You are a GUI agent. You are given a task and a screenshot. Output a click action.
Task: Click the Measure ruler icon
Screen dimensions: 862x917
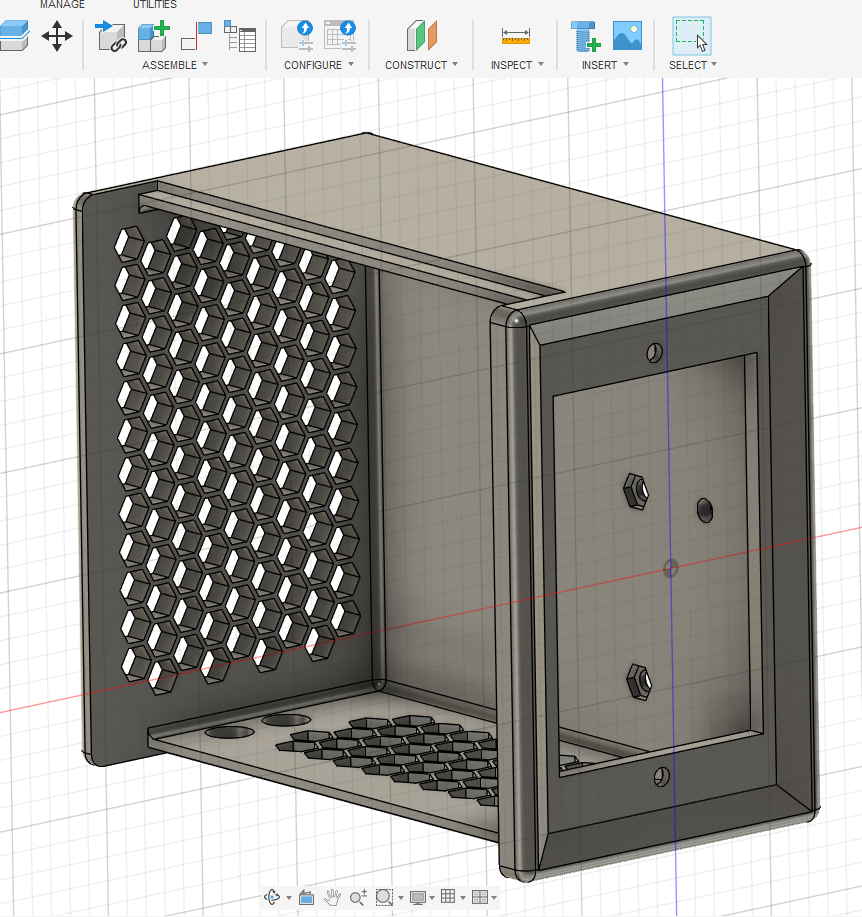(x=516, y=37)
